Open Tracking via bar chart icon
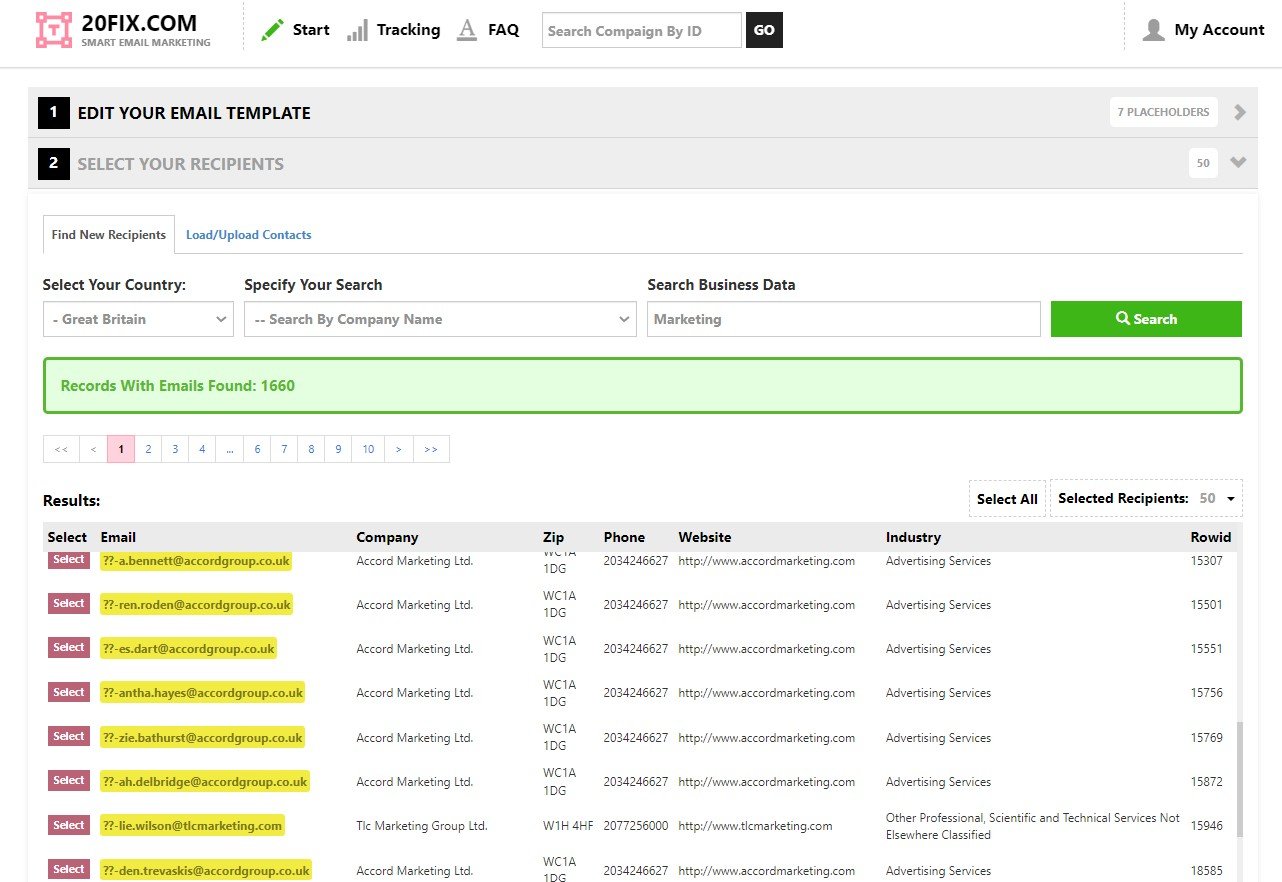Screen dimensions: 1282x882 [x=357, y=30]
